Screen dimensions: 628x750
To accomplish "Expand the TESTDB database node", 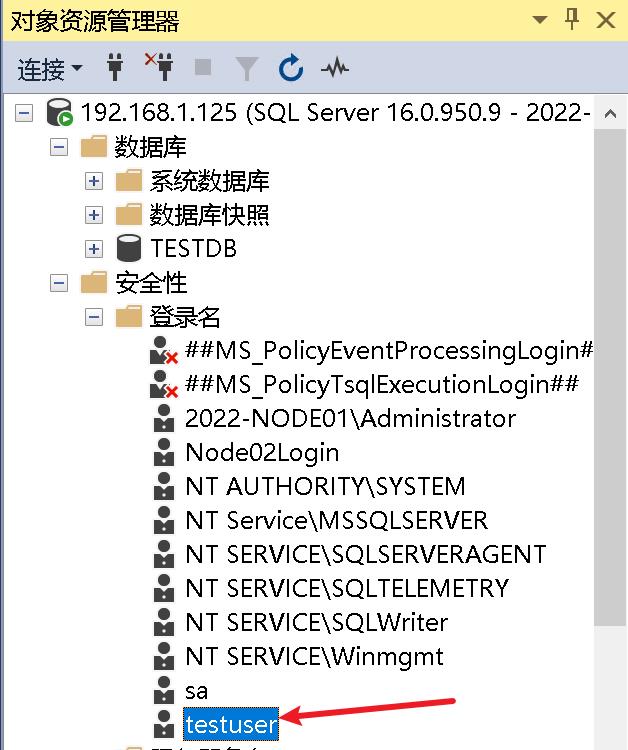I will 94,248.
